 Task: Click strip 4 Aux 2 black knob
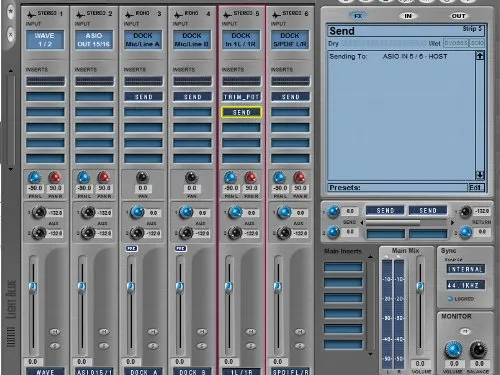(186, 233)
